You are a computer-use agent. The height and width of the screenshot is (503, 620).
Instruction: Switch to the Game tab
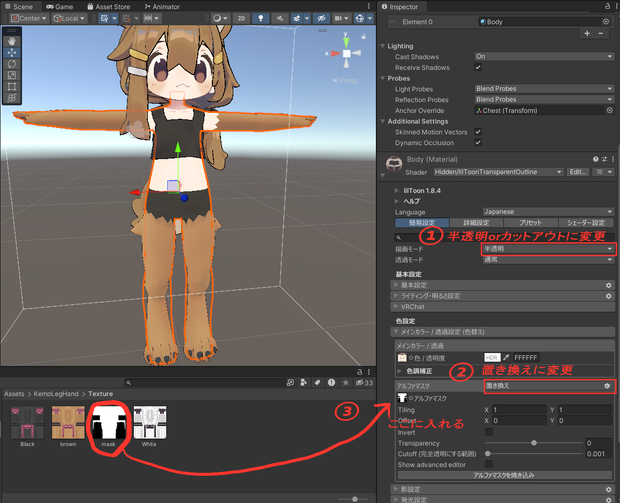coord(60,7)
